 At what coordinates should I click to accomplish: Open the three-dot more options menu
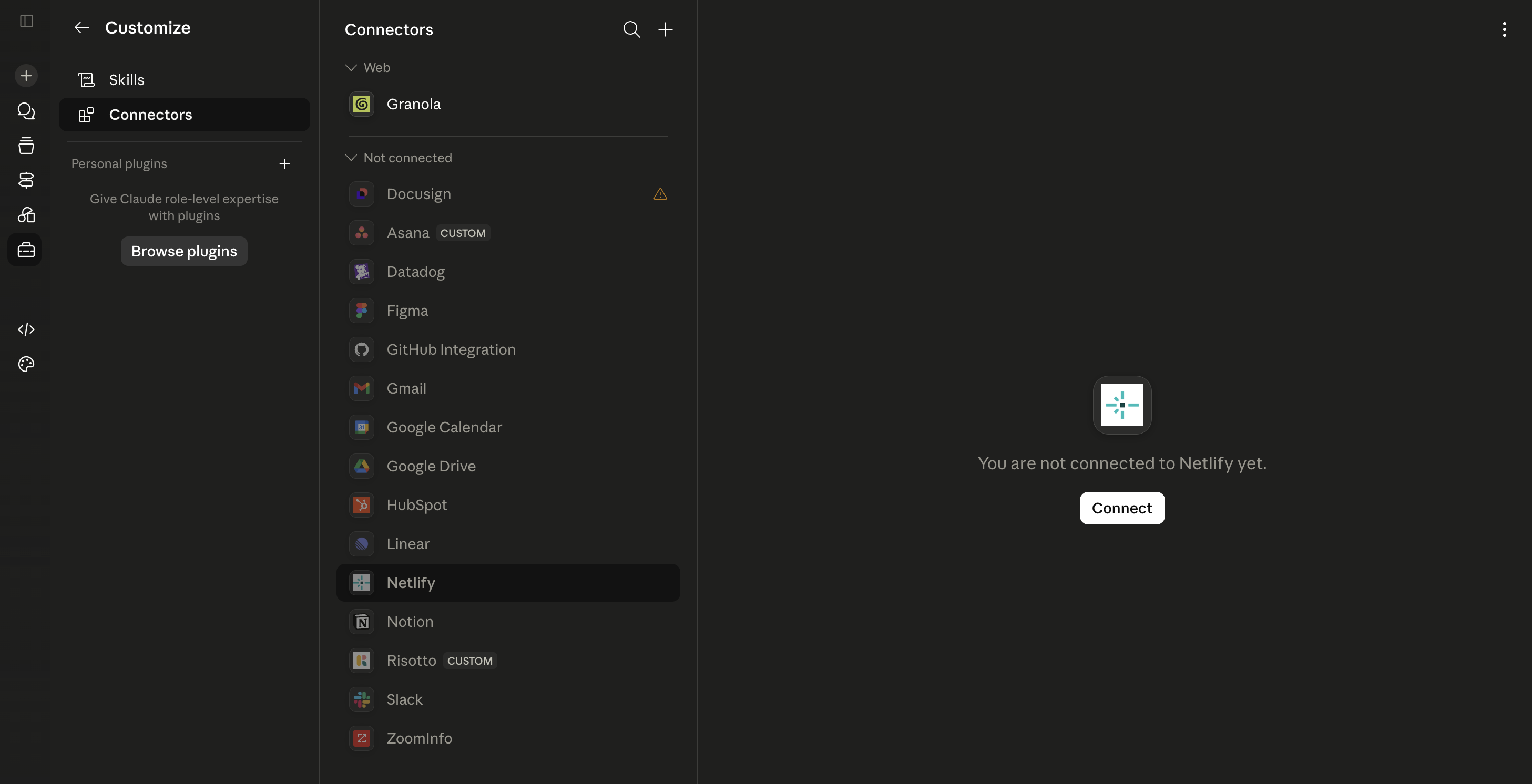pos(1504,29)
